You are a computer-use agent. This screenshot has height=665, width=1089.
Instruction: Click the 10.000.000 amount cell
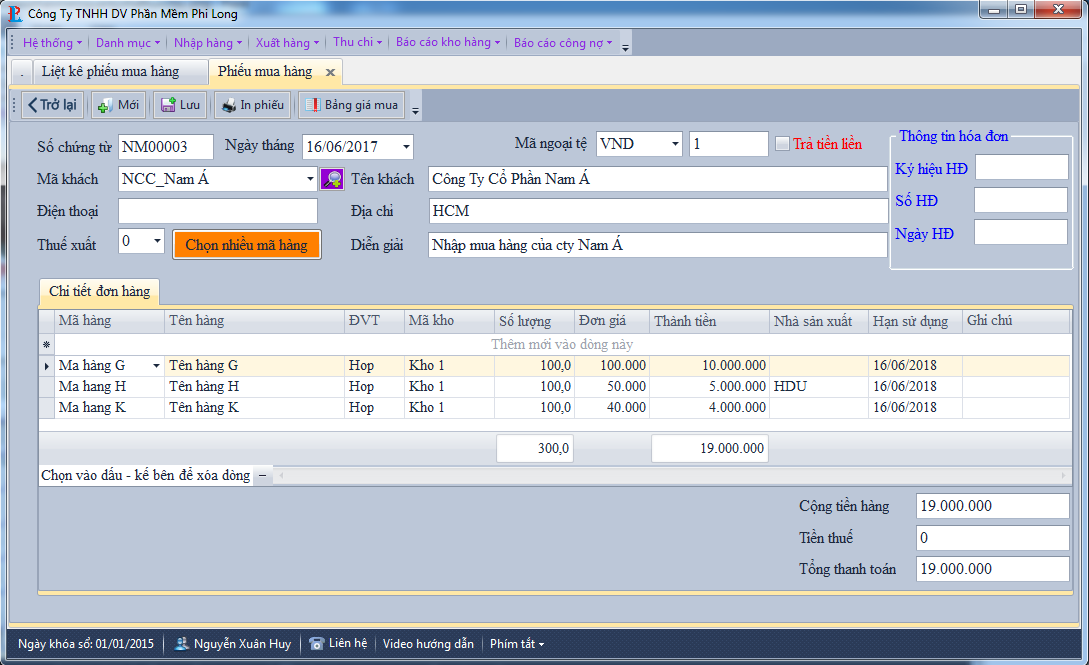pos(709,365)
